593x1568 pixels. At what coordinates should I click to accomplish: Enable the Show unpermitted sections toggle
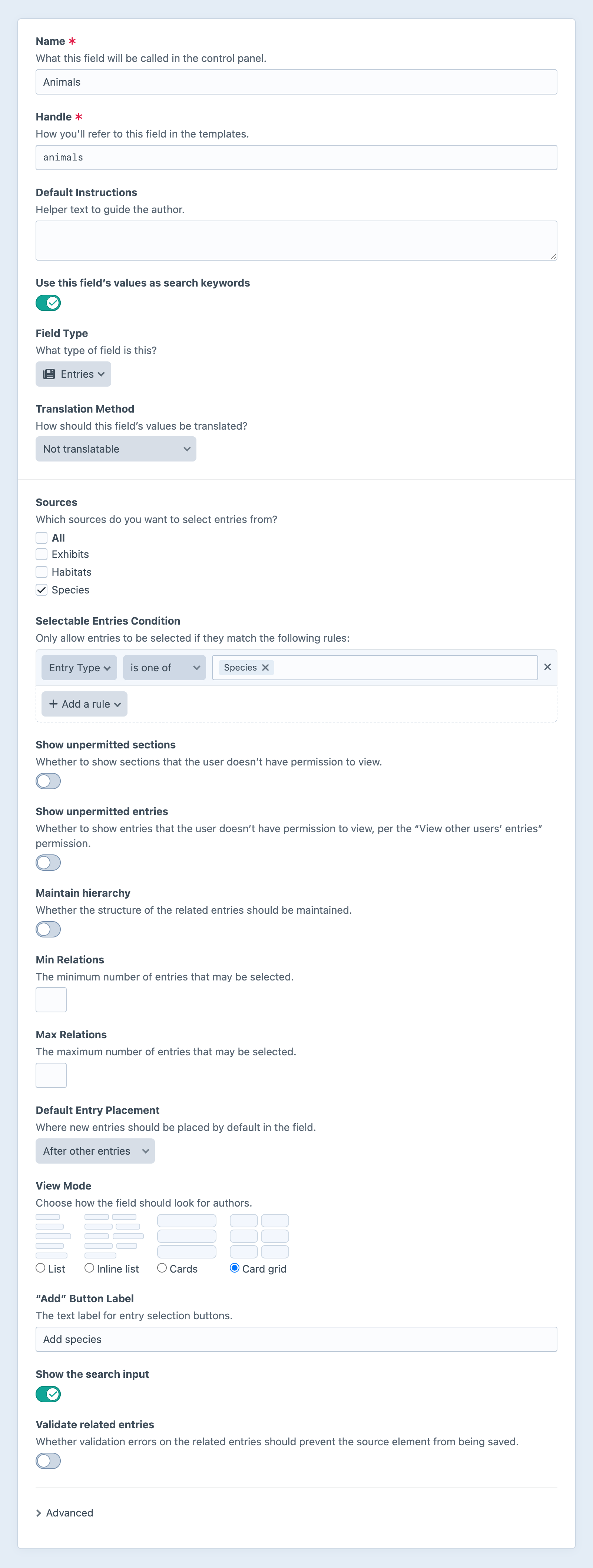(48, 781)
